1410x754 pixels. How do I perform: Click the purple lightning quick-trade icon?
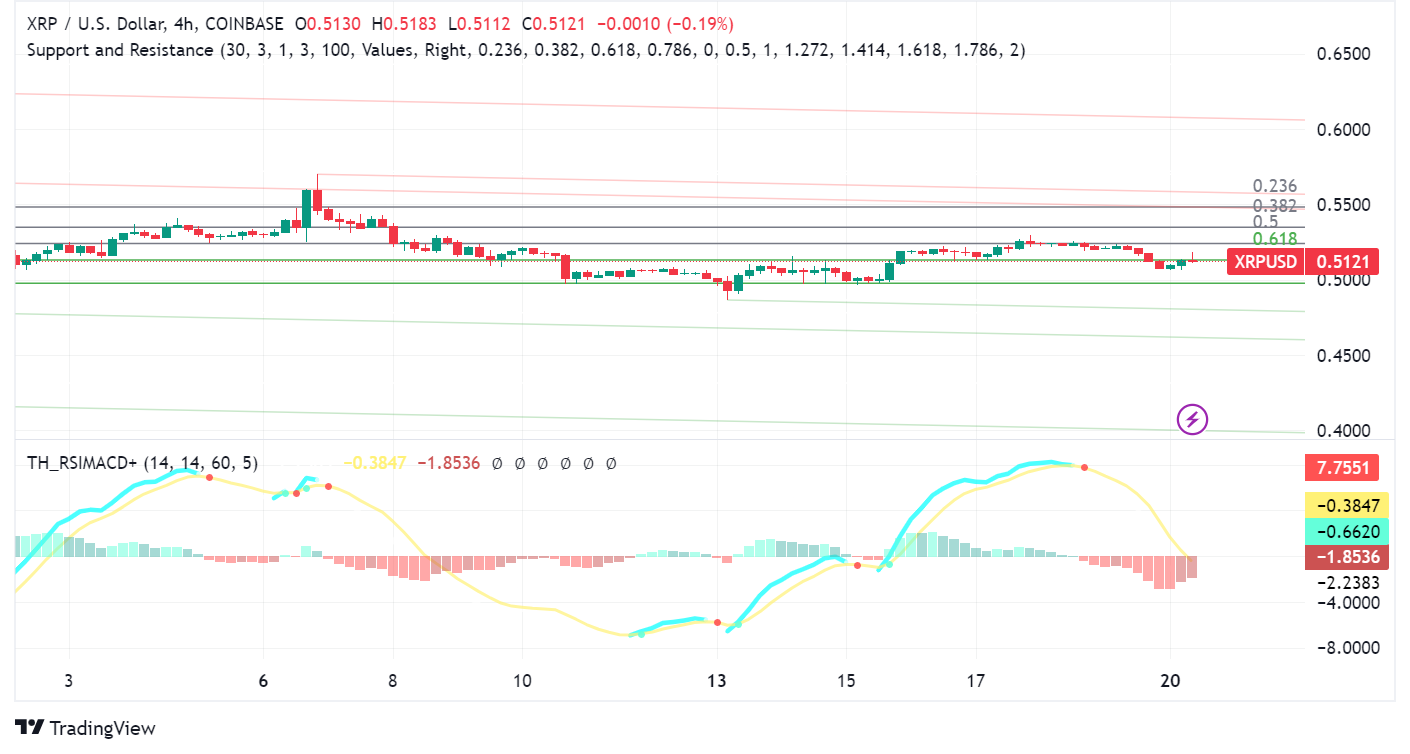[1190, 421]
